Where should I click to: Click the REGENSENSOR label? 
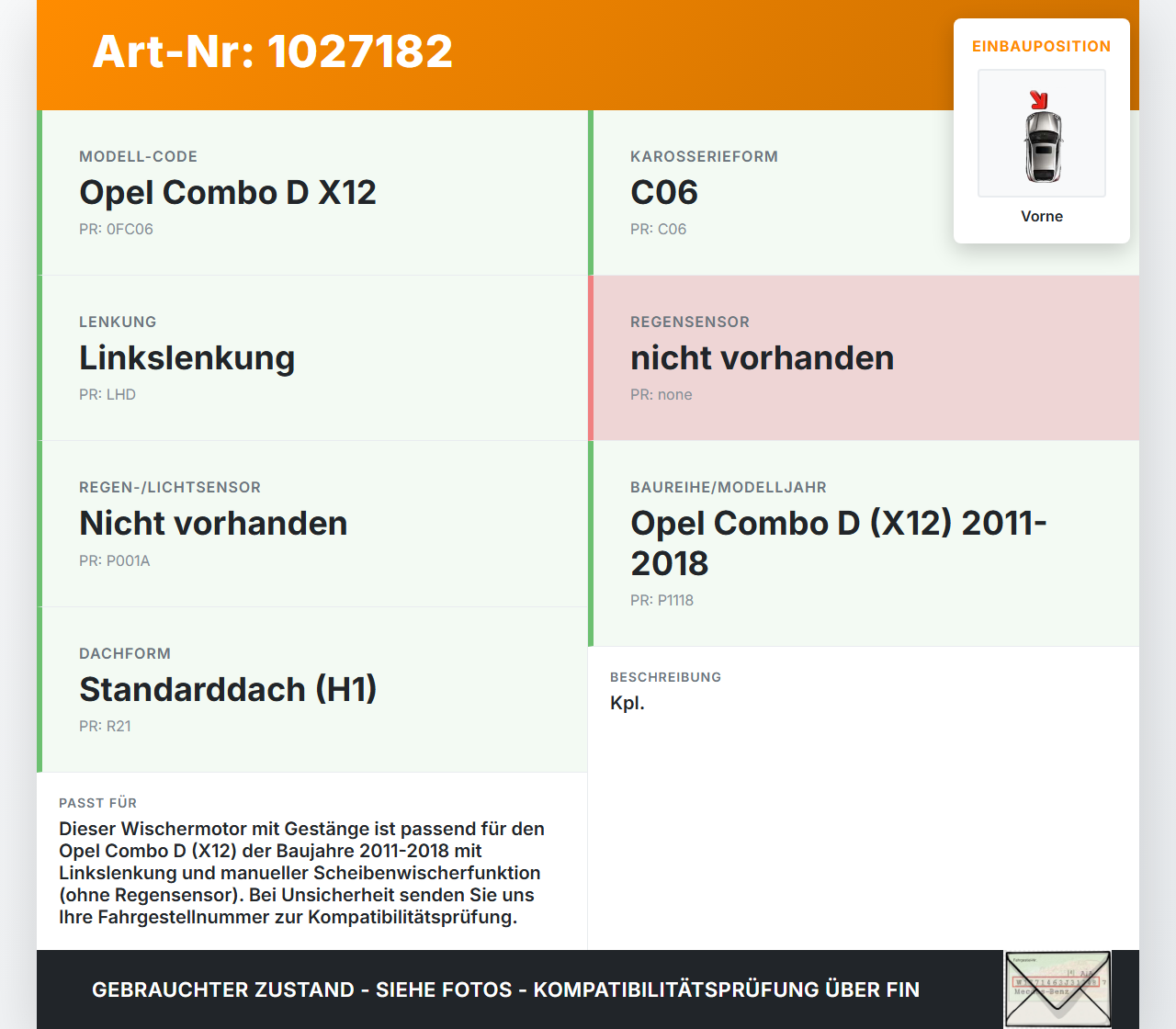pos(690,322)
